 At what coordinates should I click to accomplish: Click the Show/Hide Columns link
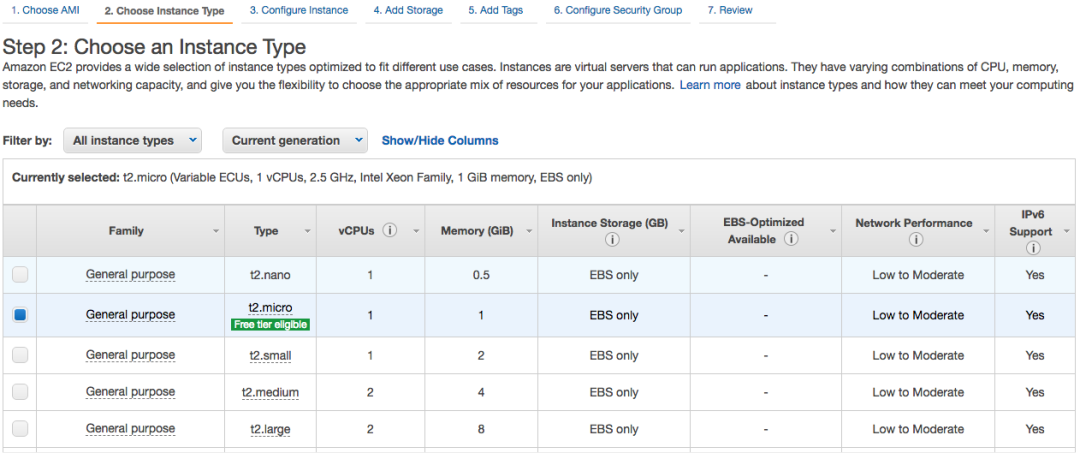[x=440, y=141]
